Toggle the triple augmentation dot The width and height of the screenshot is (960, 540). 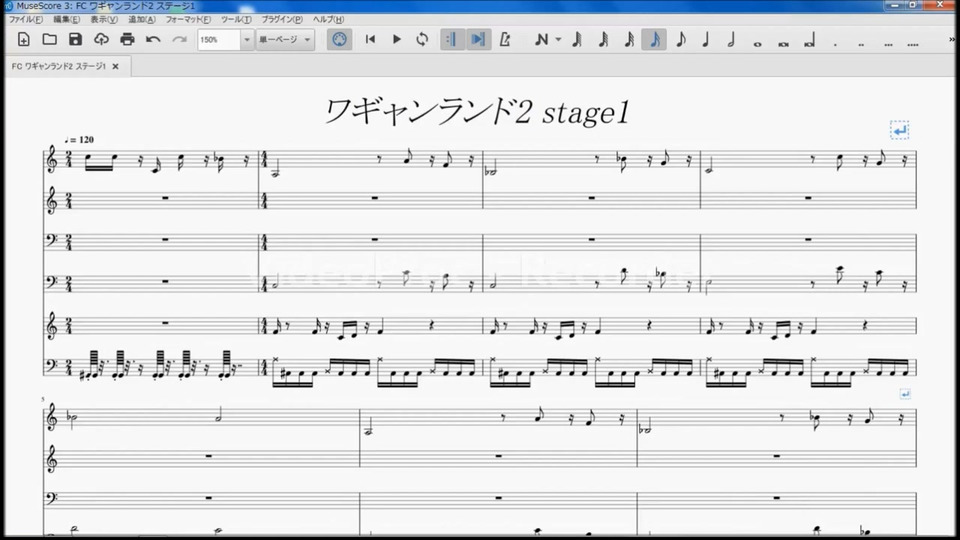click(888, 43)
